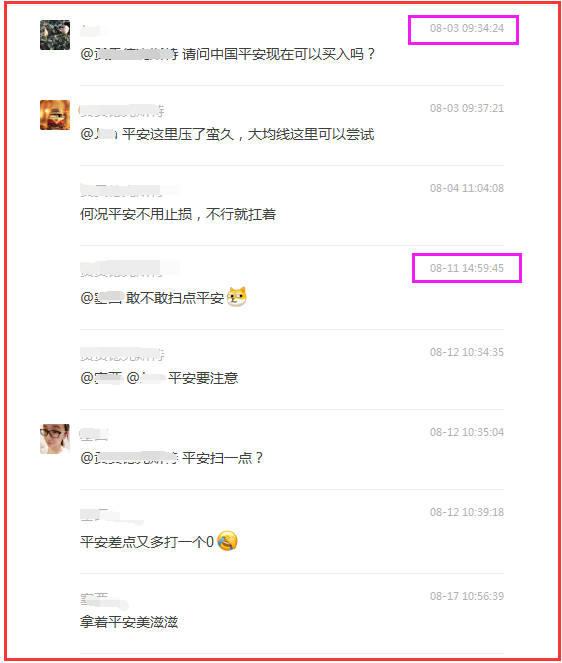Click timestamp 08-11 14:59:45

[x=467, y=268]
